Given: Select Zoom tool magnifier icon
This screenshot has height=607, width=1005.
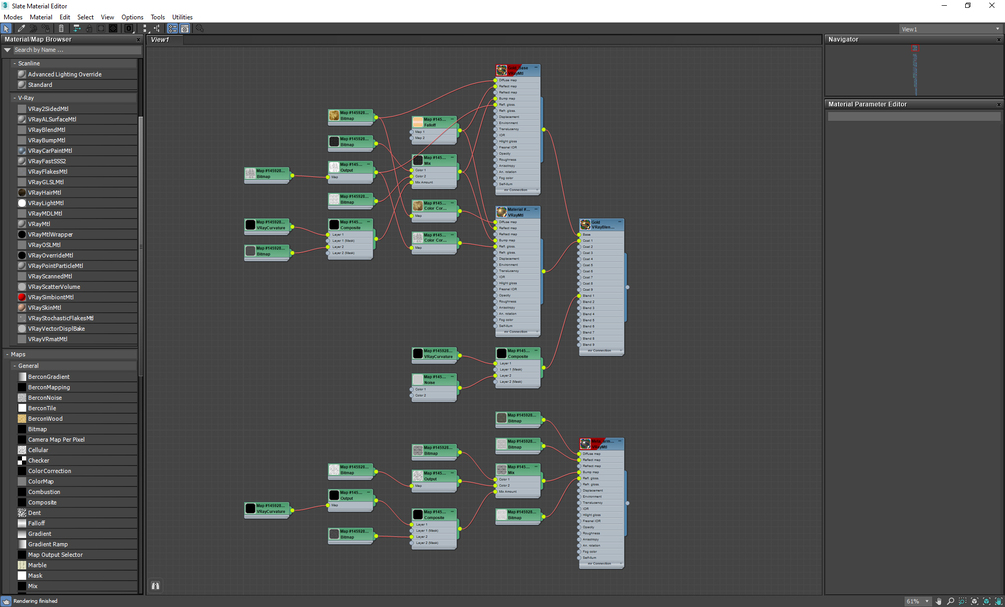Looking at the screenshot, I should [951, 601].
